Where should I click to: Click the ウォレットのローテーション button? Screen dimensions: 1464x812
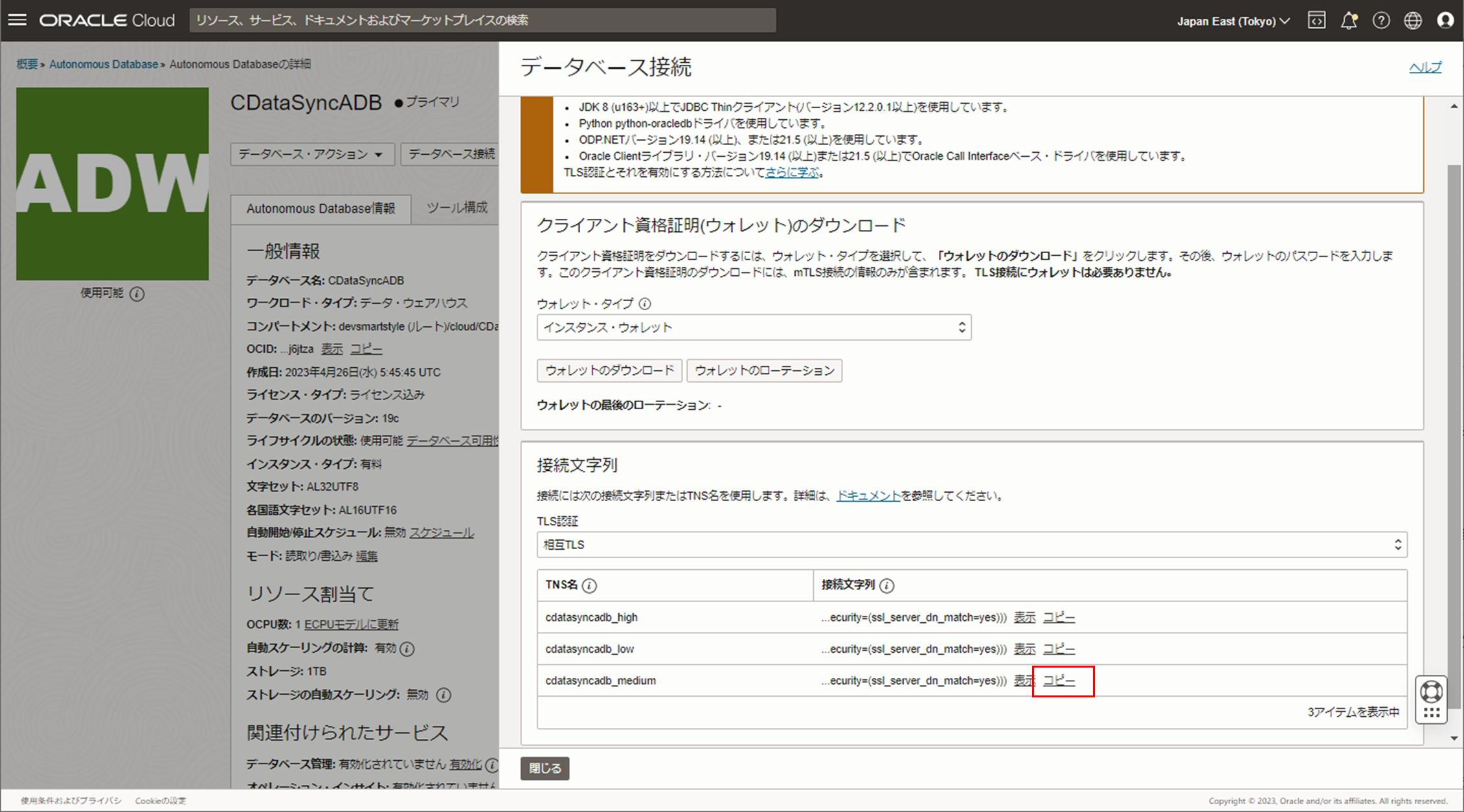764,370
